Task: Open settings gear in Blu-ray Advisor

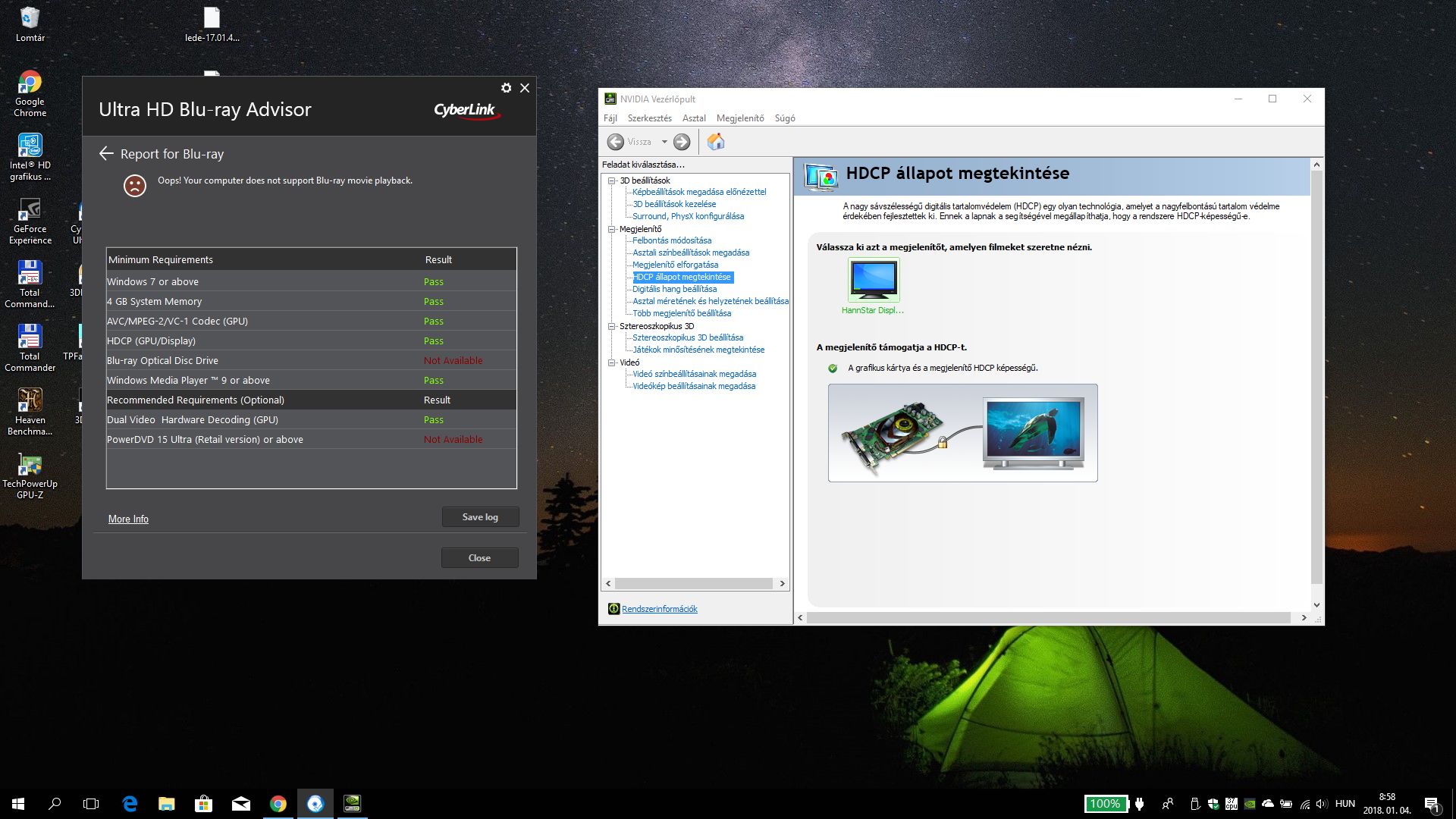Action: click(x=506, y=88)
